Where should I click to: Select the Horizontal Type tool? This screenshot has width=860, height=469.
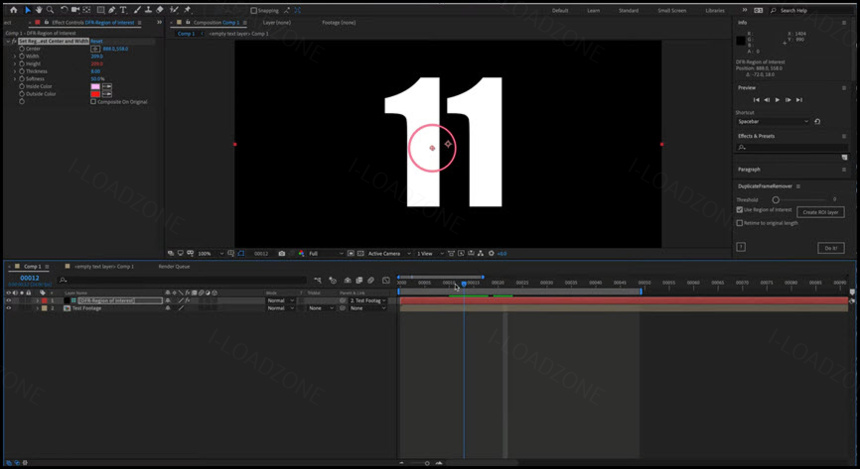pos(123,10)
